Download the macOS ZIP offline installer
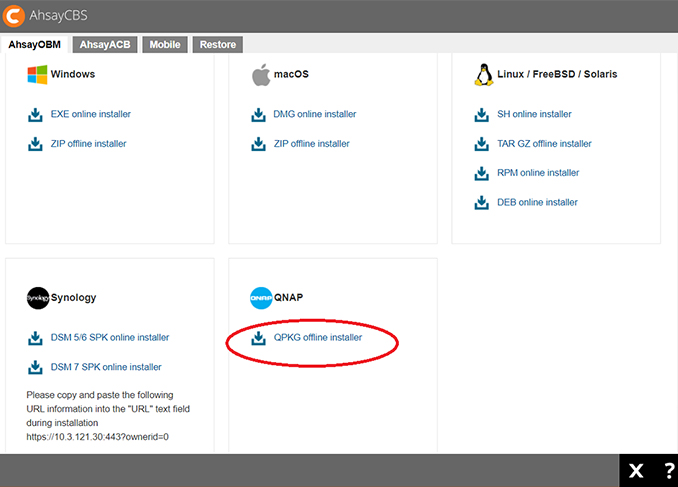678x487 pixels. [x=311, y=144]
